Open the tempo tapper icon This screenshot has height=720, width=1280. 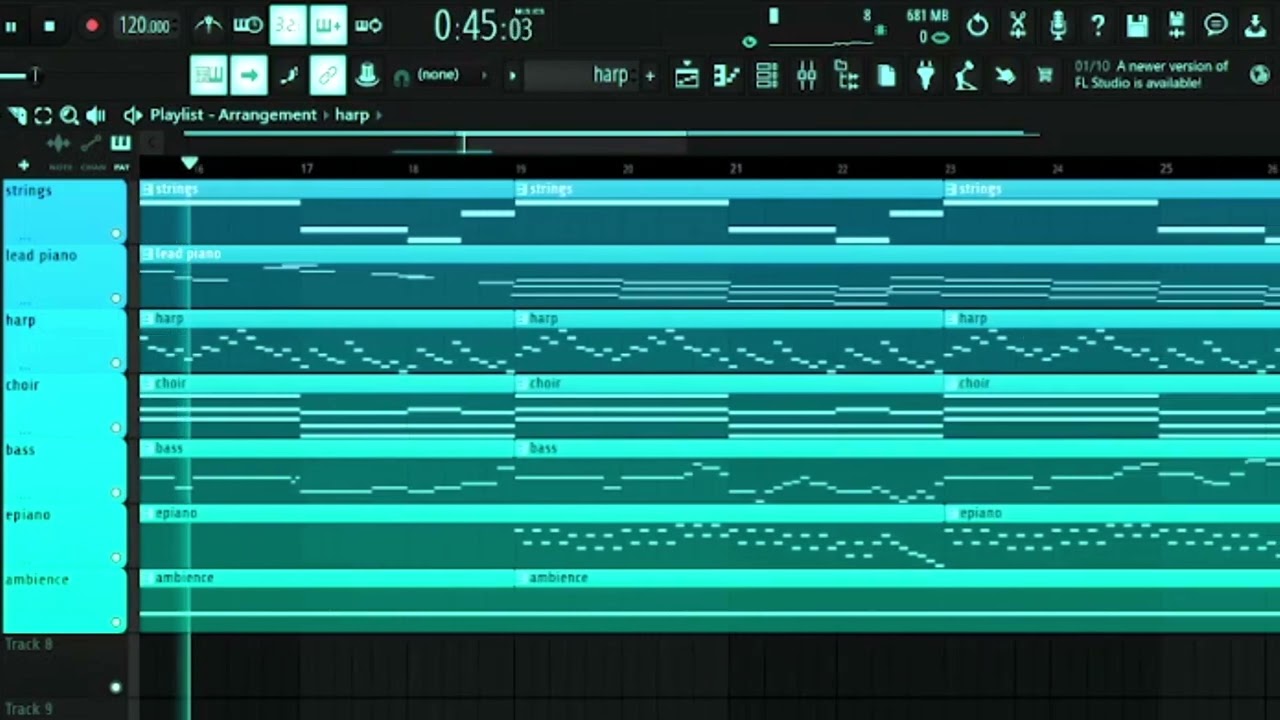pyautogui.click(x=965, y=75)
